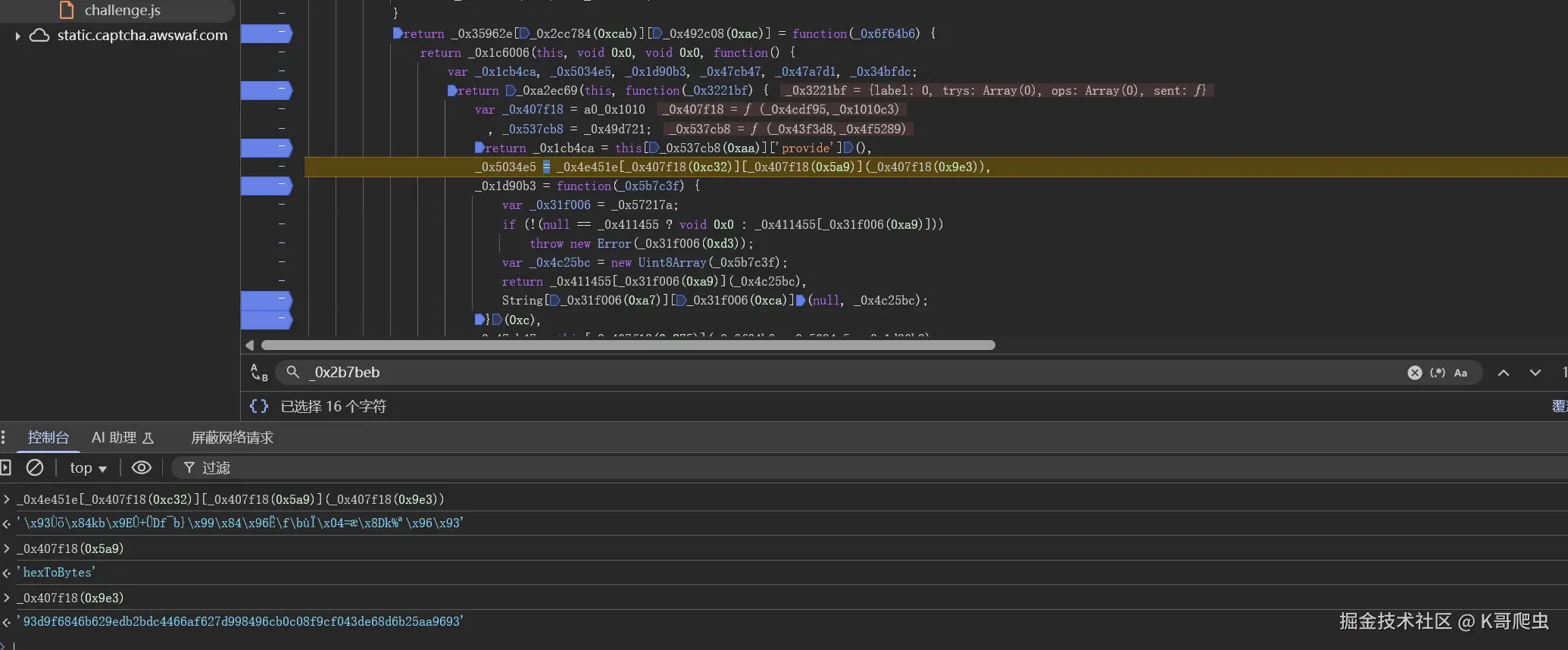Click the scroll-left arrow of code scrollbar
The image size is (1568, 650).
point(249,345)
